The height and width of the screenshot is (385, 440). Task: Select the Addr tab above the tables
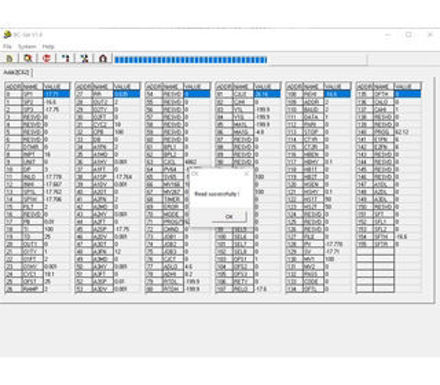[16, 72]
